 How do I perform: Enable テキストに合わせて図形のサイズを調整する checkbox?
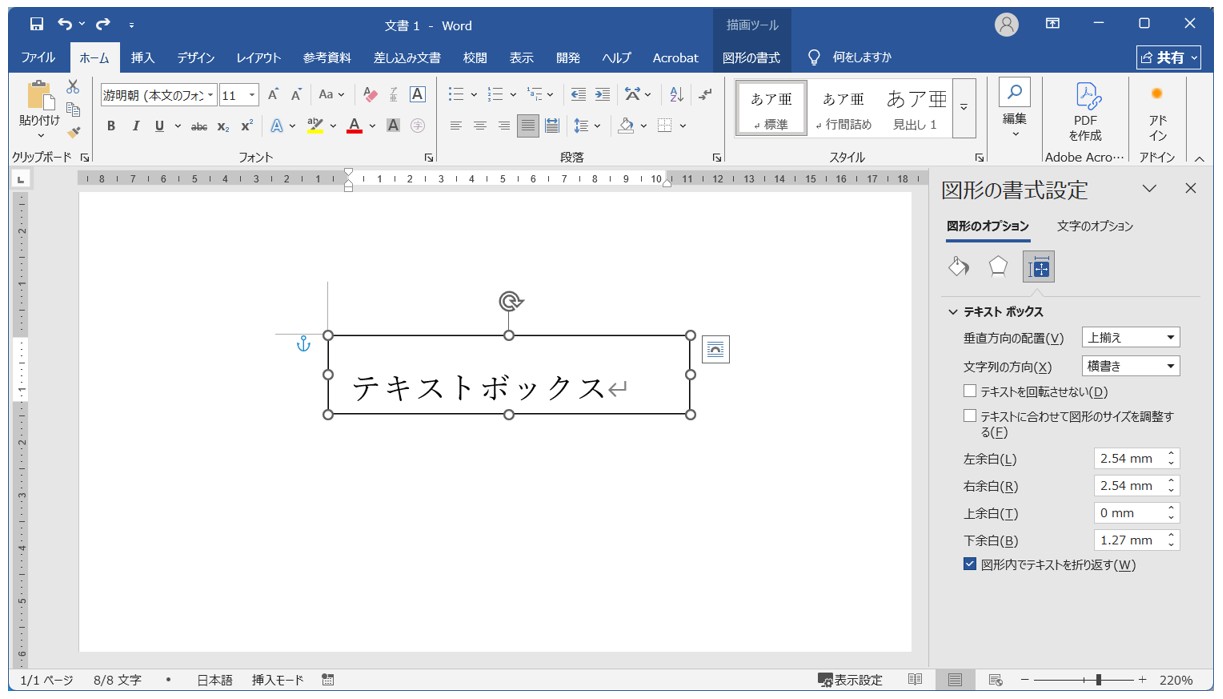(970, 416)
